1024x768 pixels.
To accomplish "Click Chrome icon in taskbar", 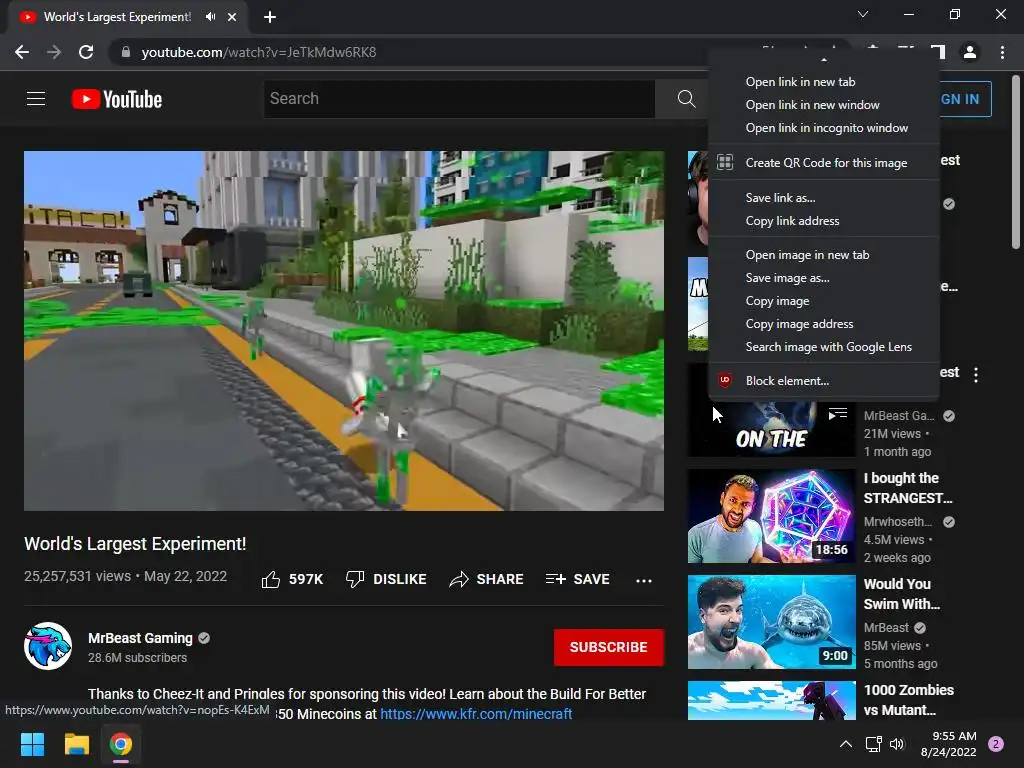I will pyautogui.click(x=121, y=744).
